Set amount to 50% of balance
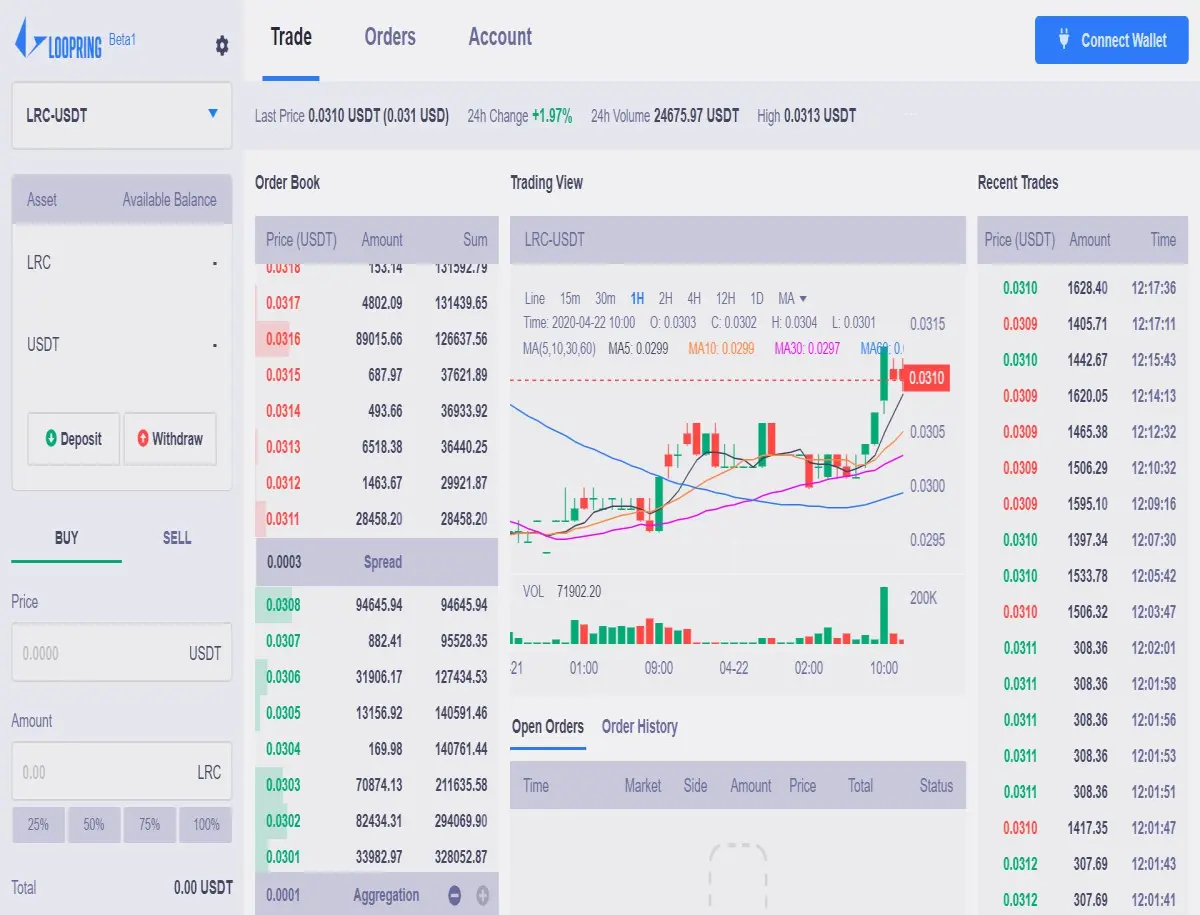 [x=94, y=825]
